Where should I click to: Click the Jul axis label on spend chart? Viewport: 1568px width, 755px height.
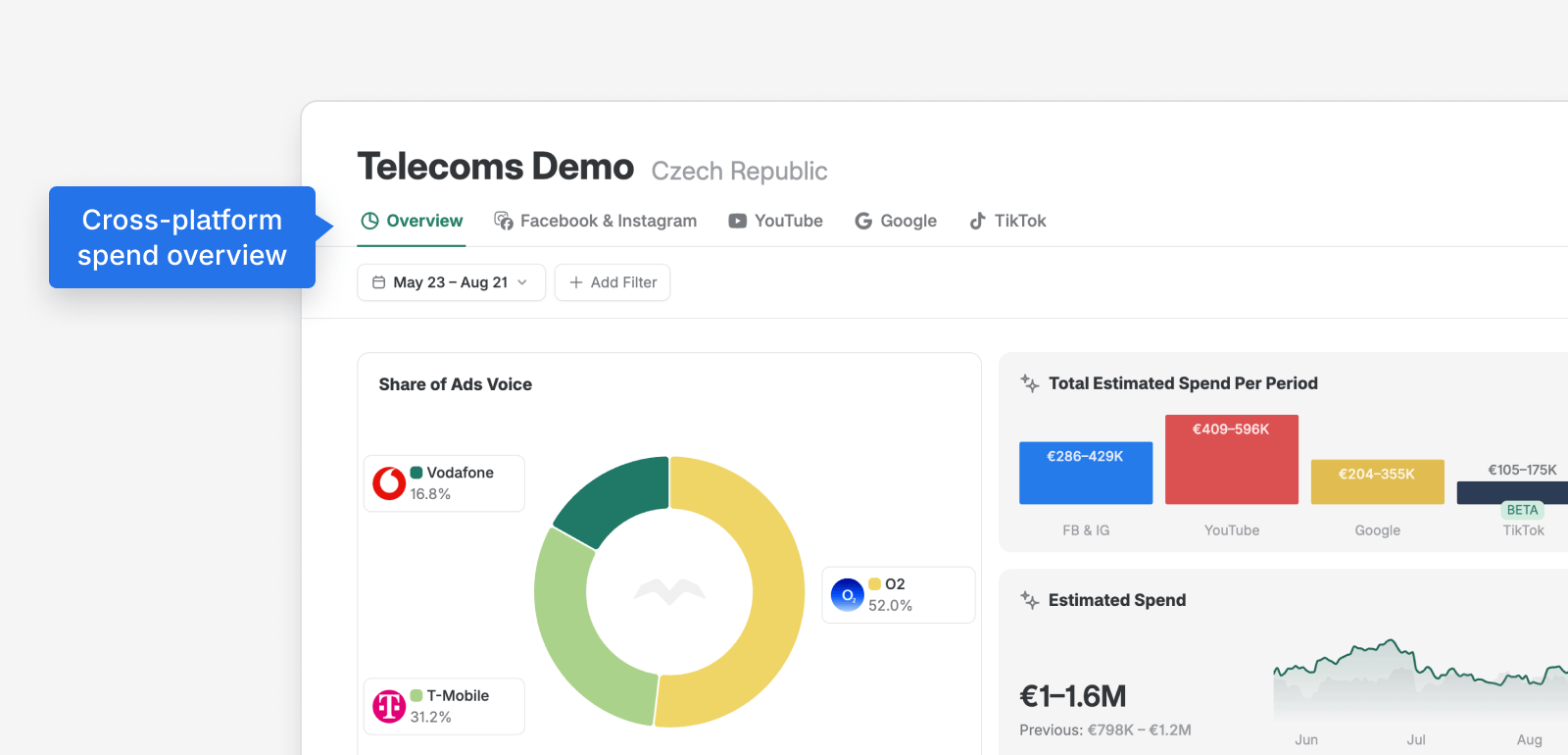point(1416,739)
